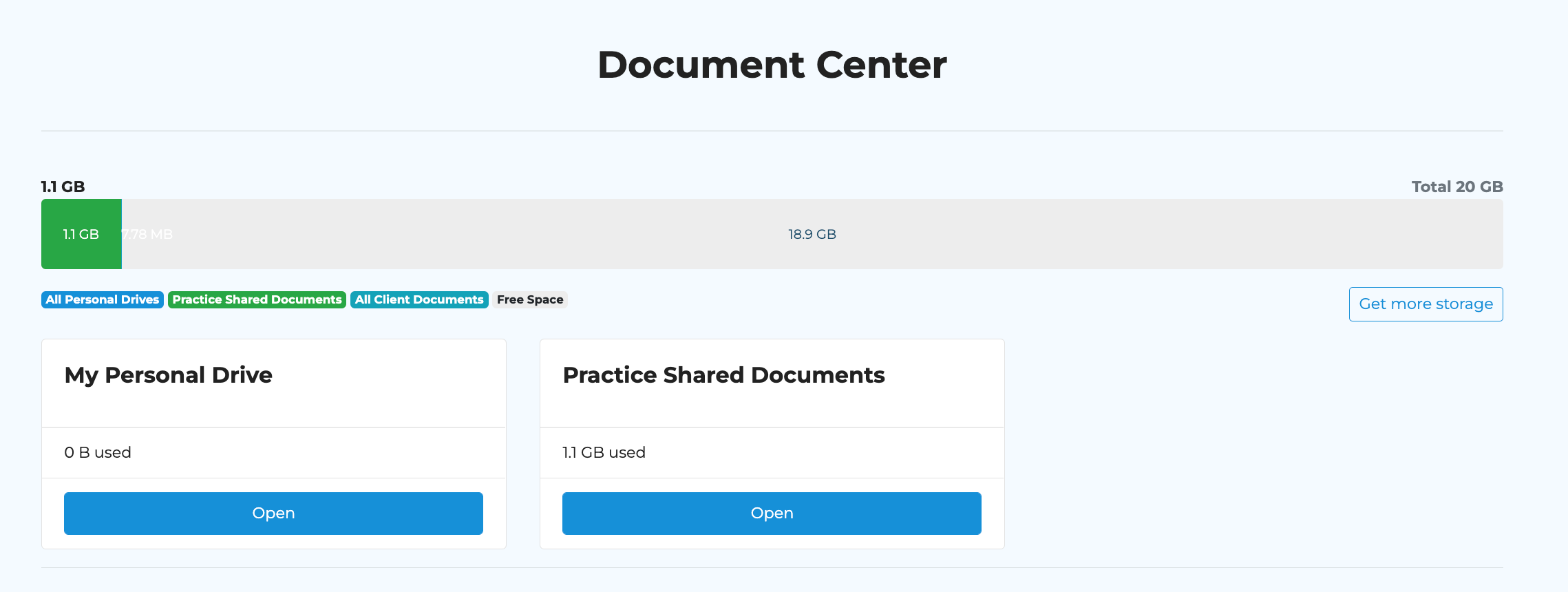The height and width of the screenshot is (592, 1568).
Task: Open Practice Shared Documents
Action: click(771, 513)
